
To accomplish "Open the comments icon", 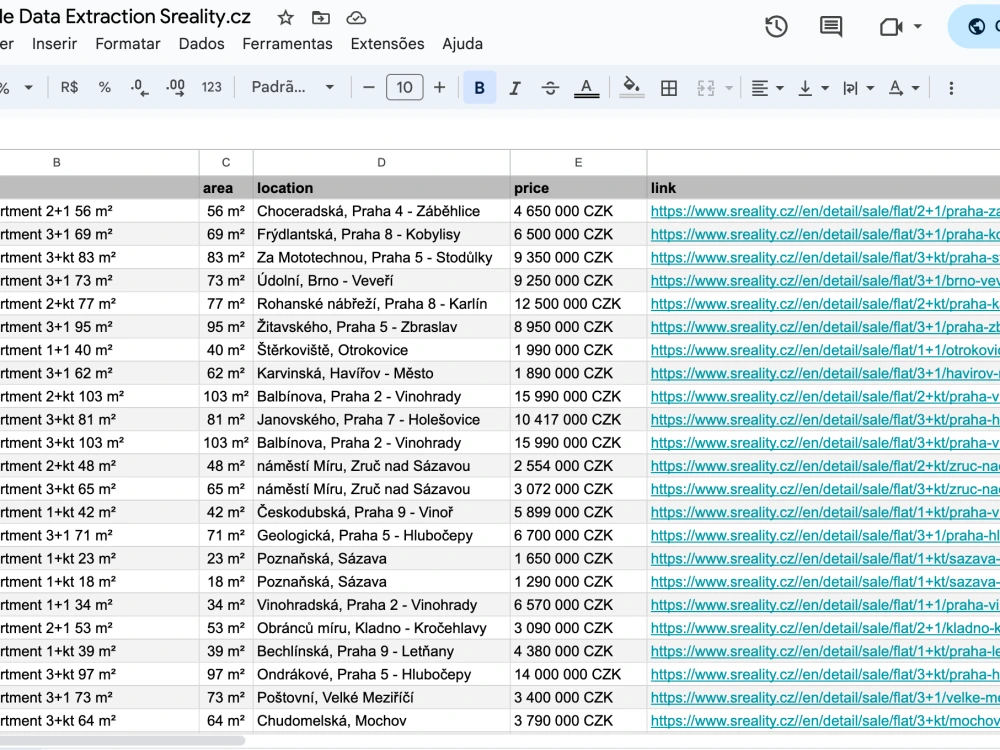I will point(830,27).
